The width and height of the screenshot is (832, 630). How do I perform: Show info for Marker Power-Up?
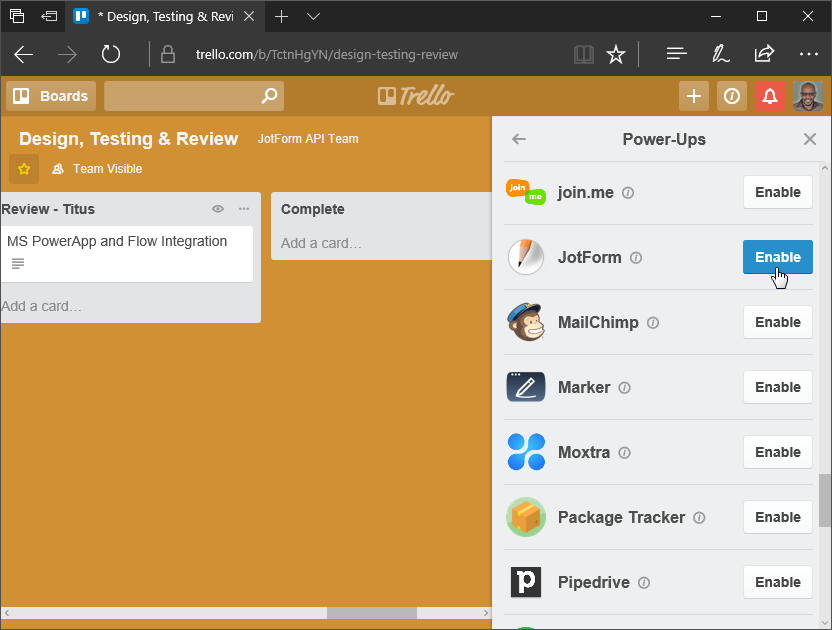625,388
